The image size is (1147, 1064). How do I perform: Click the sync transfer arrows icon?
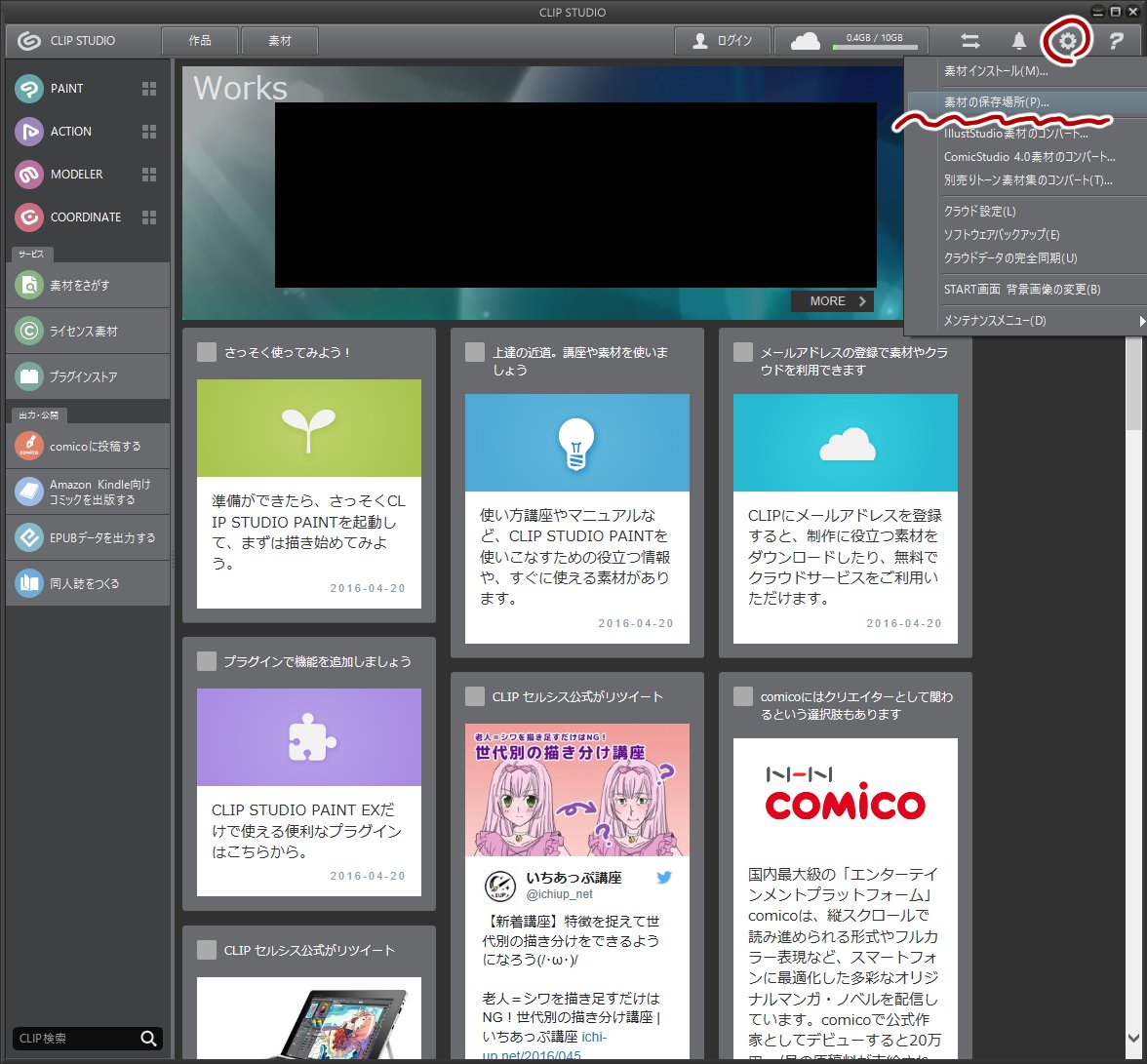[x=969, y=41]
